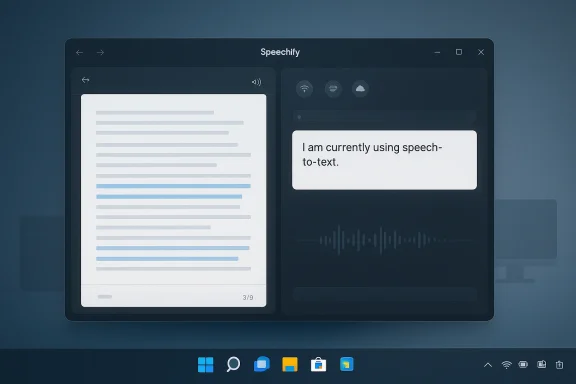Expand the system tray hidden icons chevron
The image size is (576, 384).
tap(488, 365)
